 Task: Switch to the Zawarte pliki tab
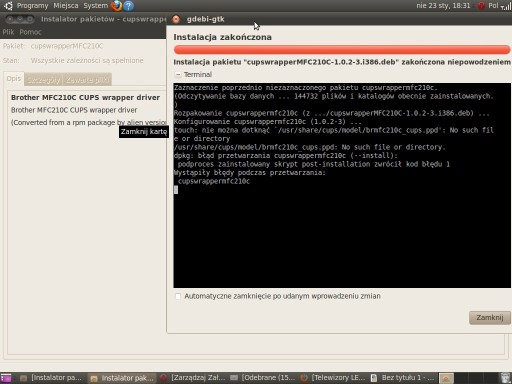87,80
